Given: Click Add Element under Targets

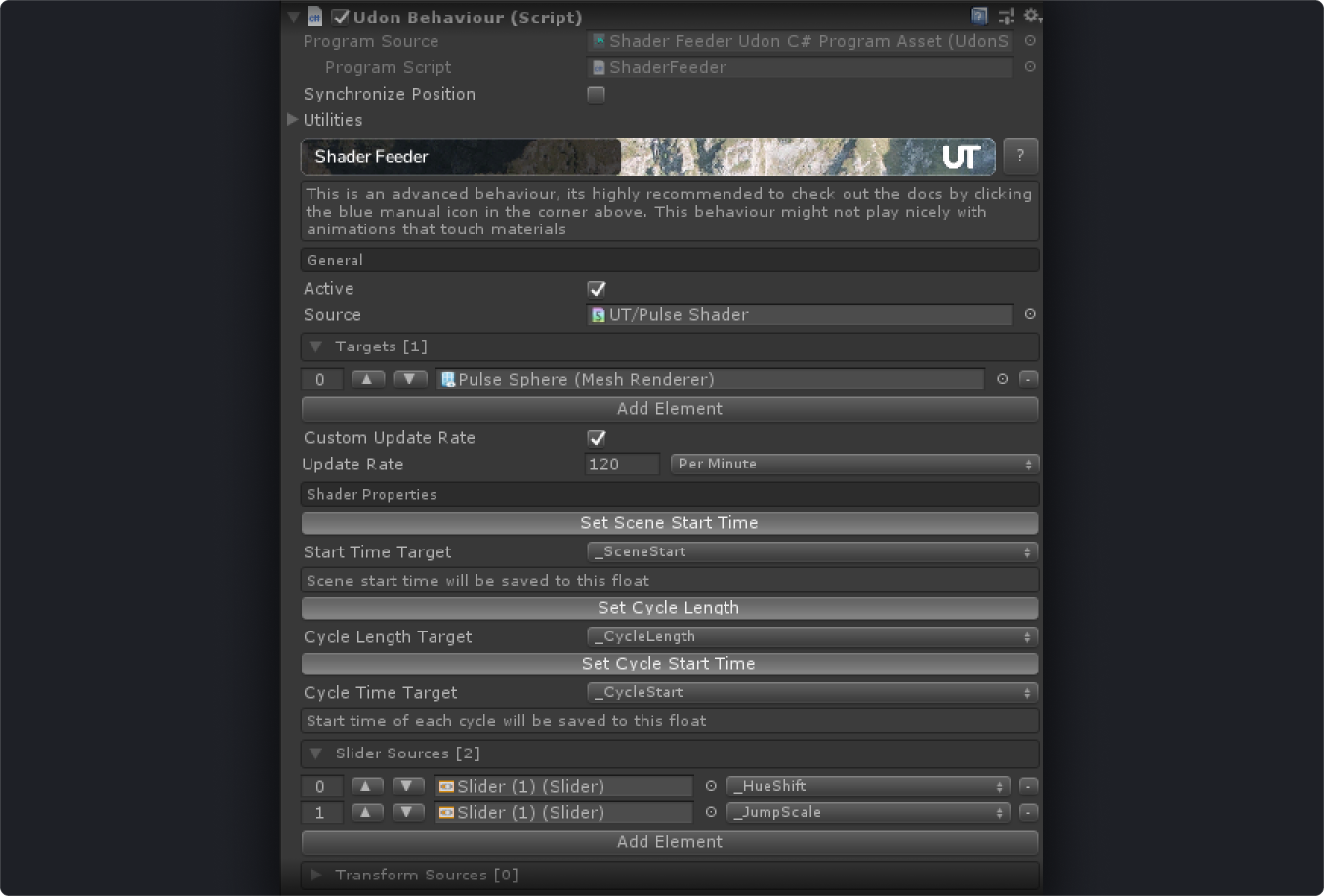Looking at the screenshot, I should click(669, 409).
